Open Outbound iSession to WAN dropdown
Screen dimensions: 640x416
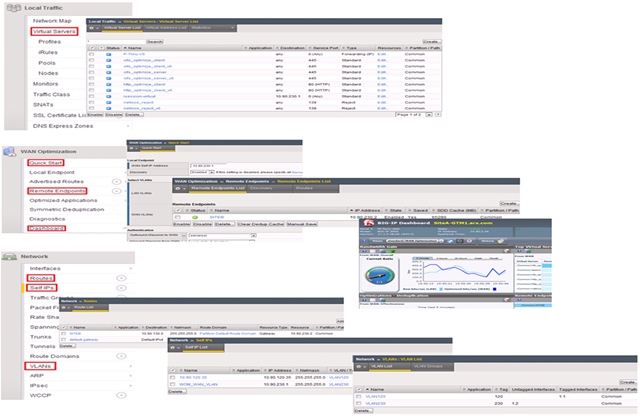coord(222,236)
